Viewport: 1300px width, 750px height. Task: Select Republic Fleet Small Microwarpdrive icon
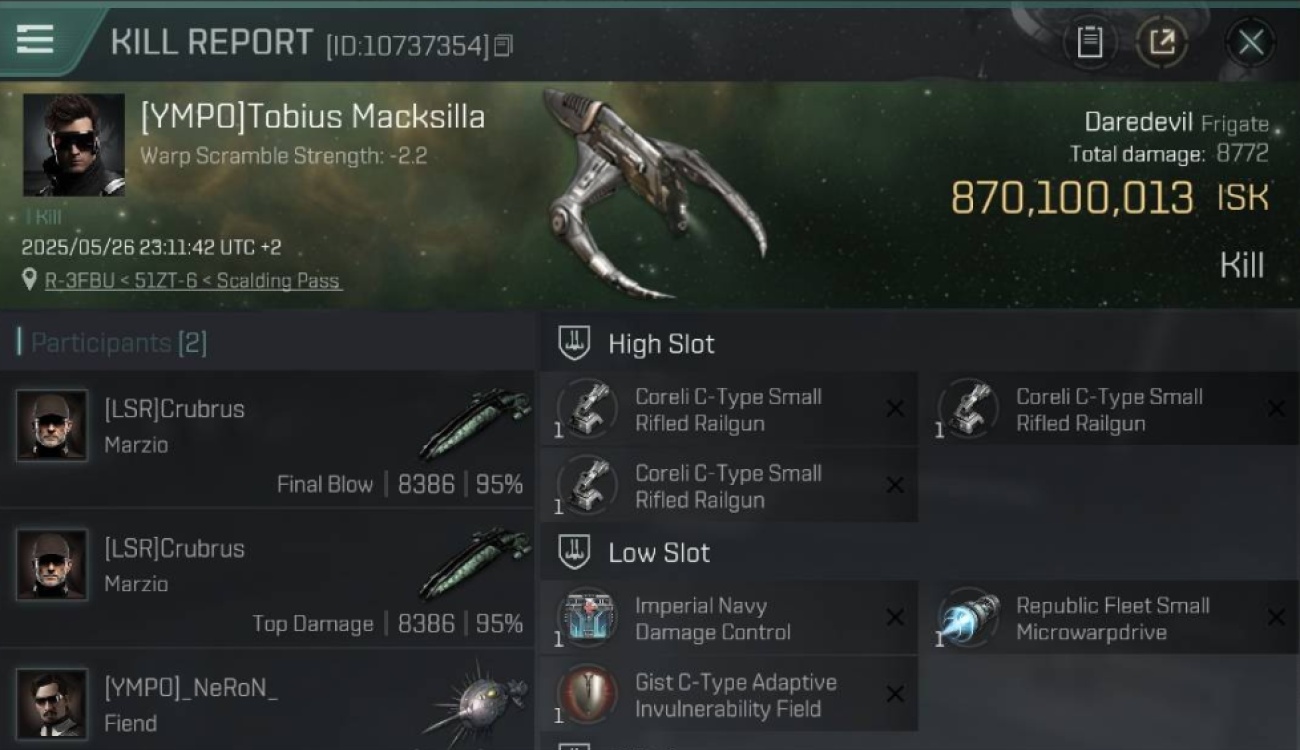(x=968, y=618)
